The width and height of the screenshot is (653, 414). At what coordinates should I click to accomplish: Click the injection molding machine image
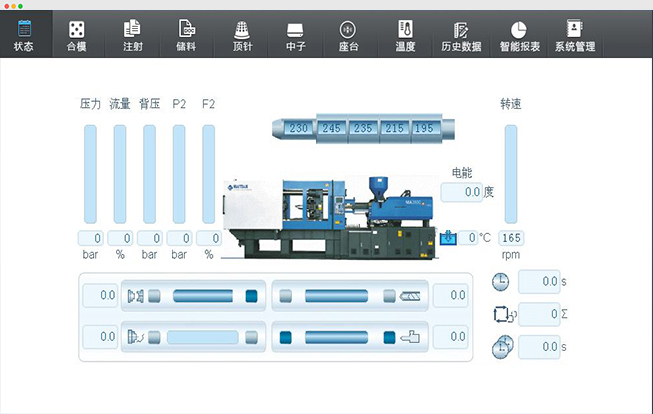click(x=330, y=215)
